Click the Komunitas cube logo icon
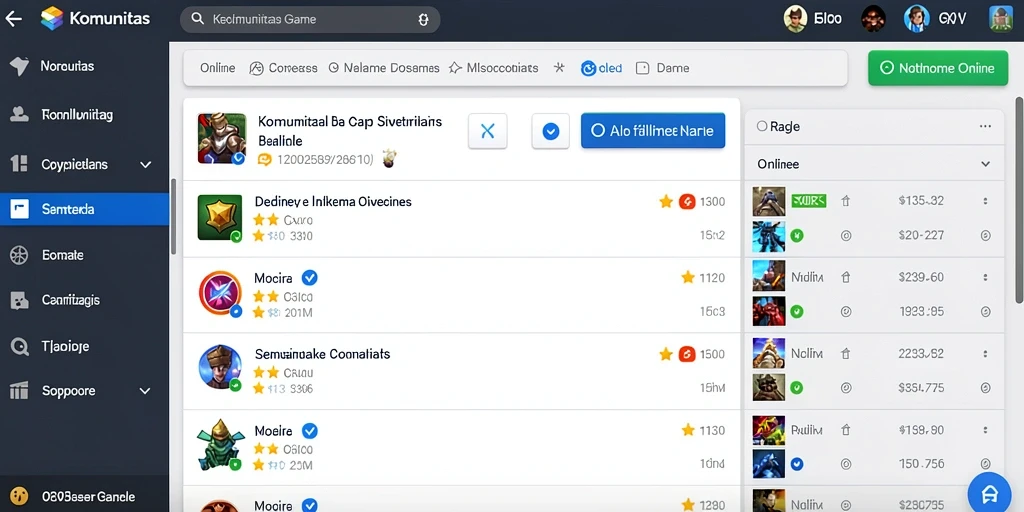Image resolution: width=1024 pixels, height=512 pixels. click(x=52, y=18)
